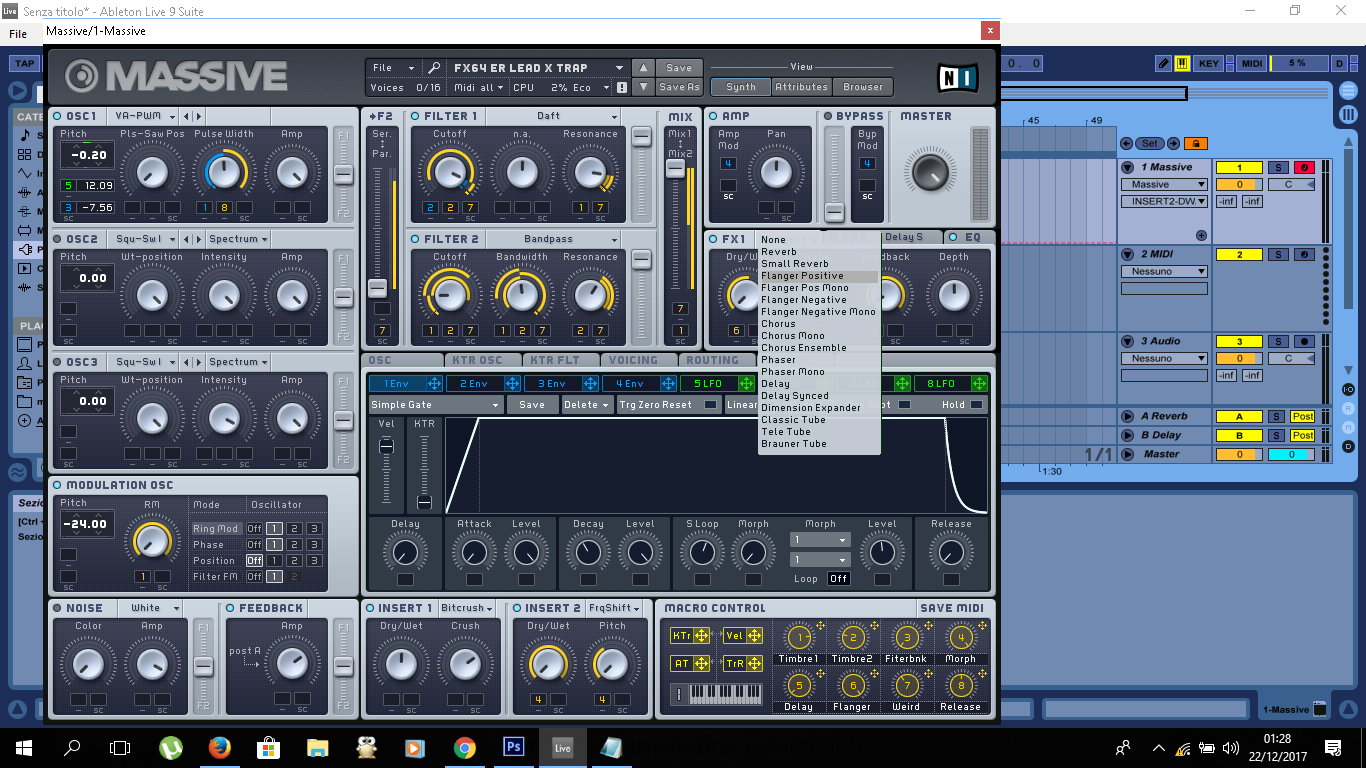
Task: Solo the 1 Massive track
Action: pos(1278,167)
